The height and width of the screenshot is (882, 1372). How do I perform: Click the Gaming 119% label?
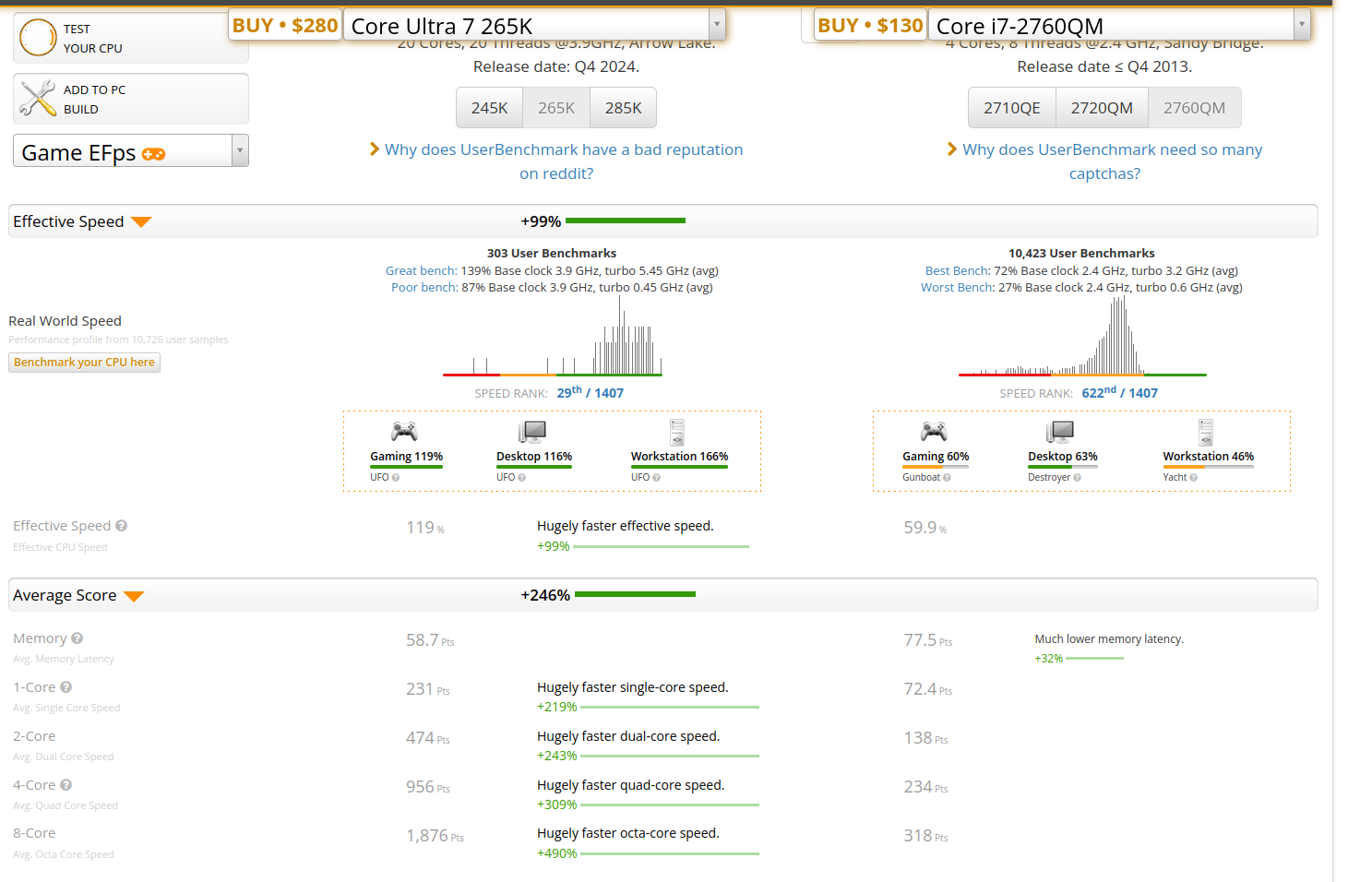coord(406,457)
